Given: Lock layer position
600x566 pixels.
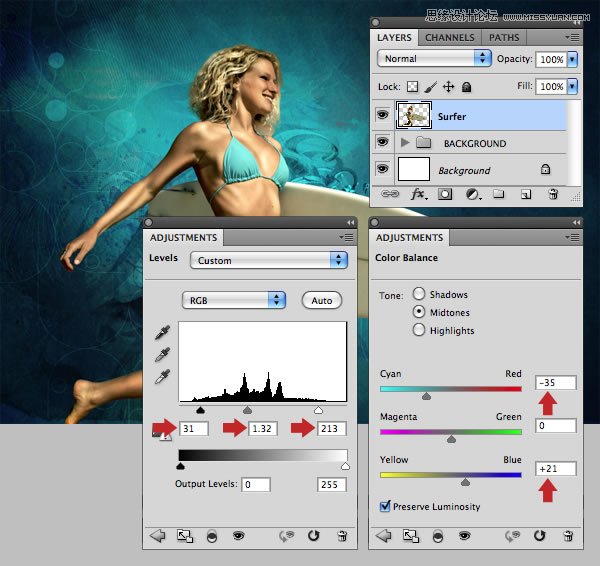Looking at the screenshot, I should click(448, 87).
